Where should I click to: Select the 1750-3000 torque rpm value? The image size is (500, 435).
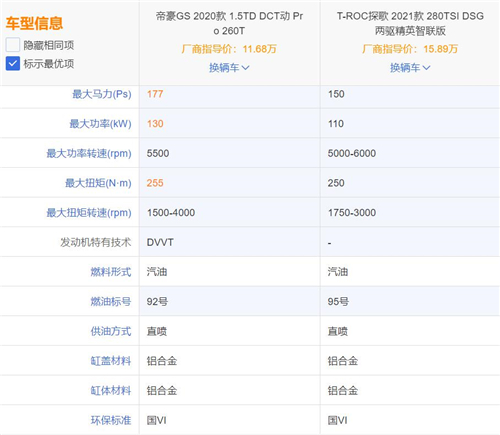click(x=352, y=213)
